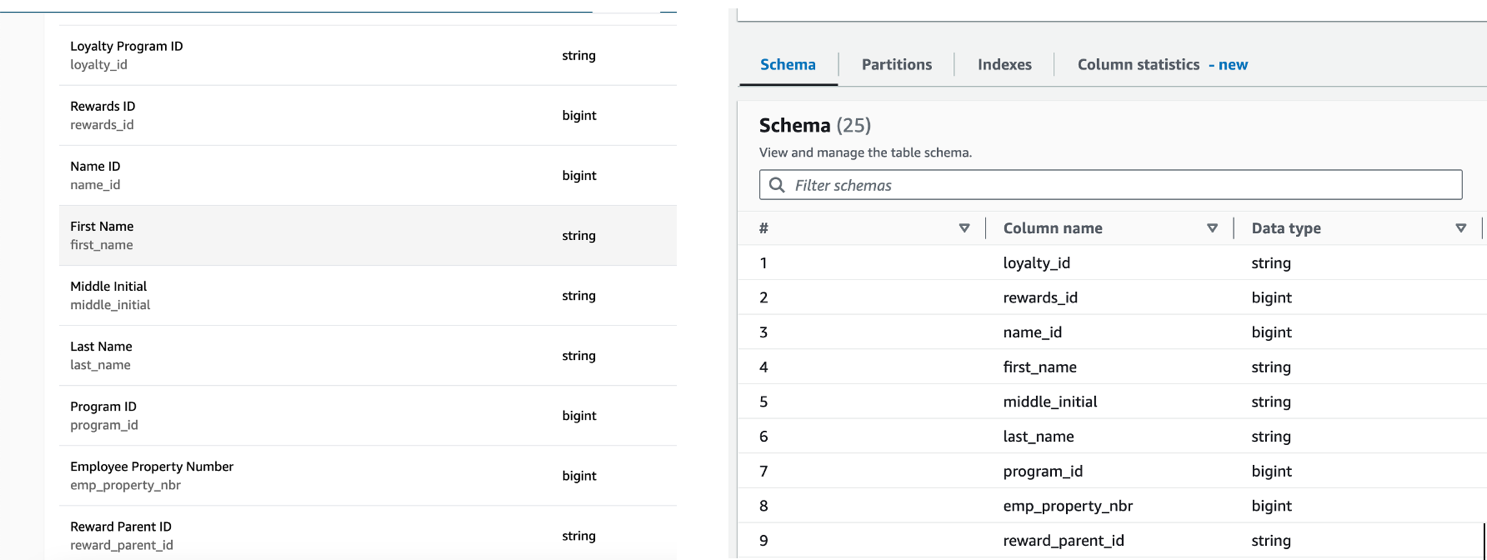
Task: Click row 1 loyalty_id in schema table
Action: [x=1037, y=264]
